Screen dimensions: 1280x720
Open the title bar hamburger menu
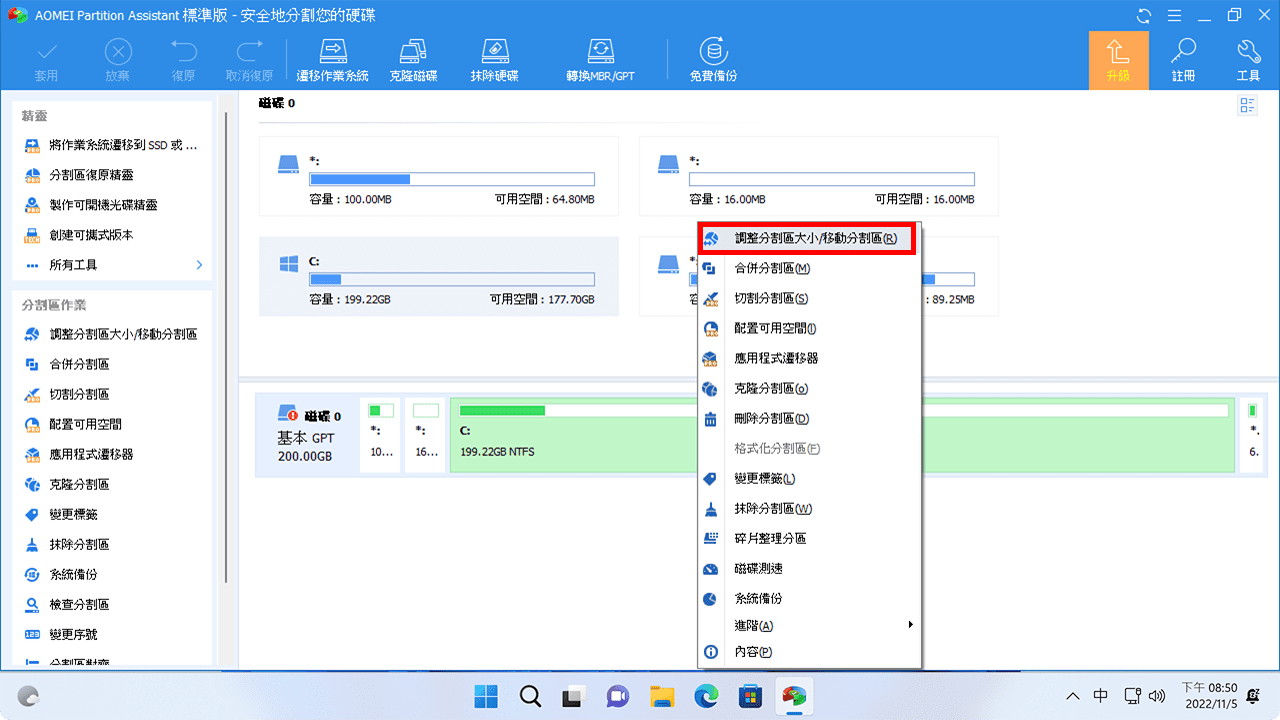click(1173, 15)
